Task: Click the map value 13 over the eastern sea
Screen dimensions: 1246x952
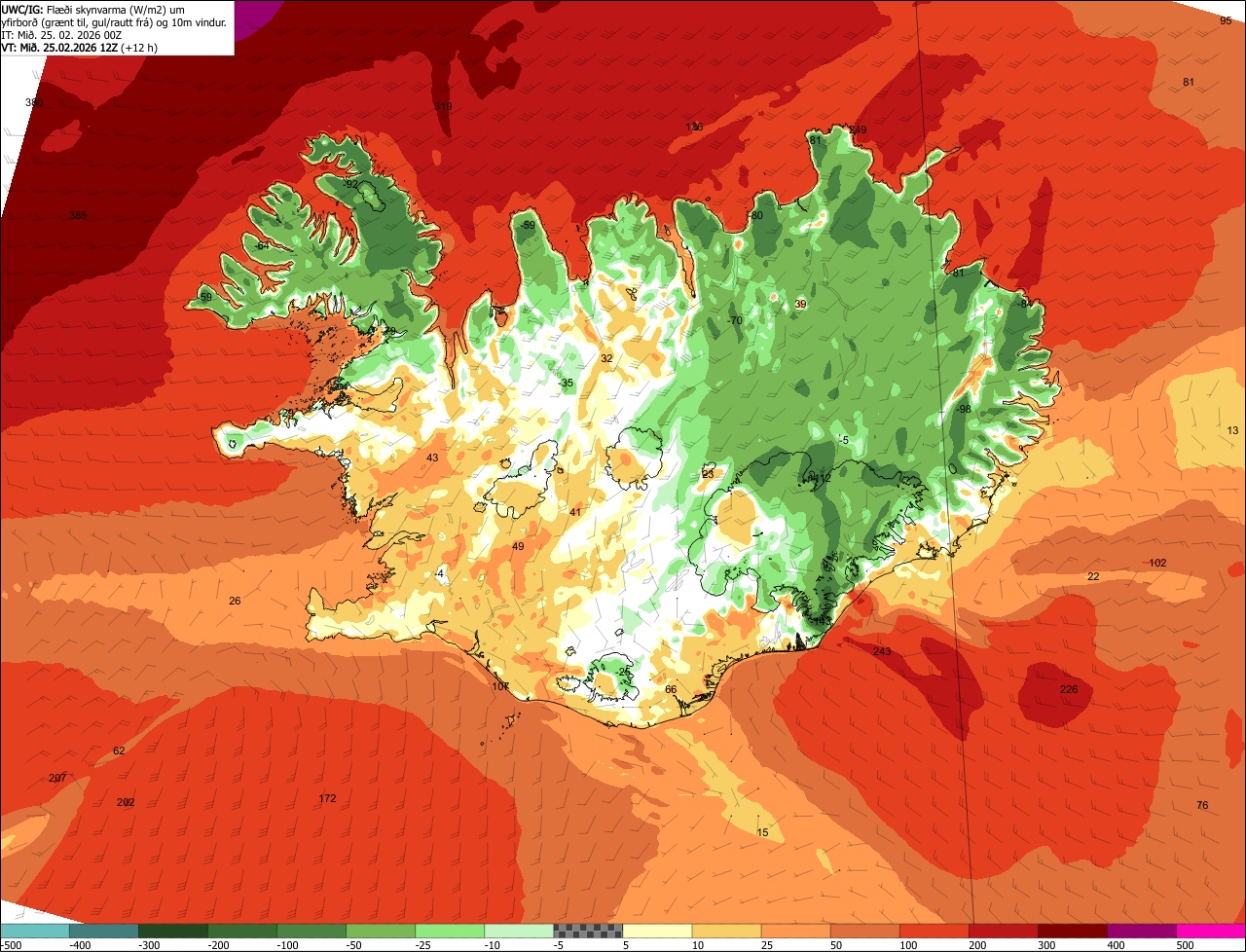Action: tap(1232, 430)
